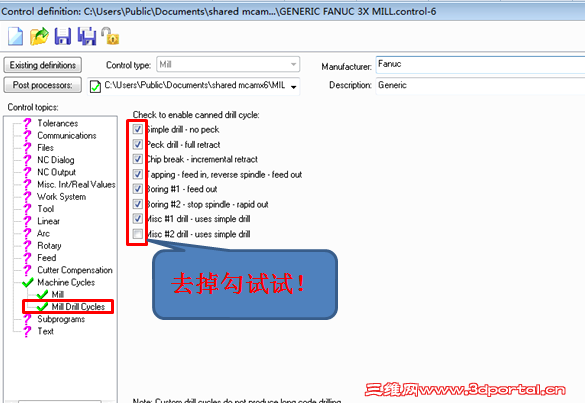The width and height of the screenshot is (585, 403).
Task: Click the Existing definitions button
Action: (x=43, y=65)
